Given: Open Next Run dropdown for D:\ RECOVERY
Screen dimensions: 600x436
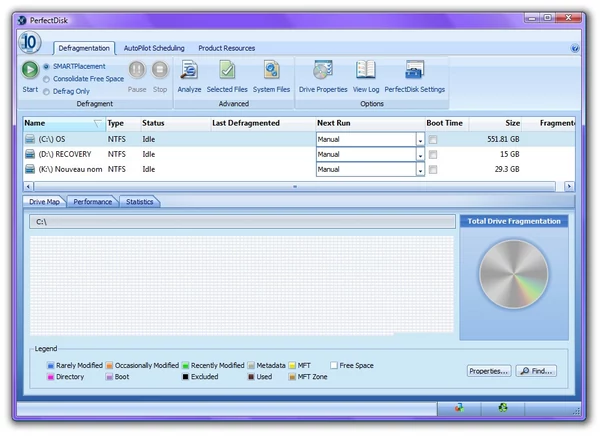Looking at the screenshot, I should coord(420,154).
